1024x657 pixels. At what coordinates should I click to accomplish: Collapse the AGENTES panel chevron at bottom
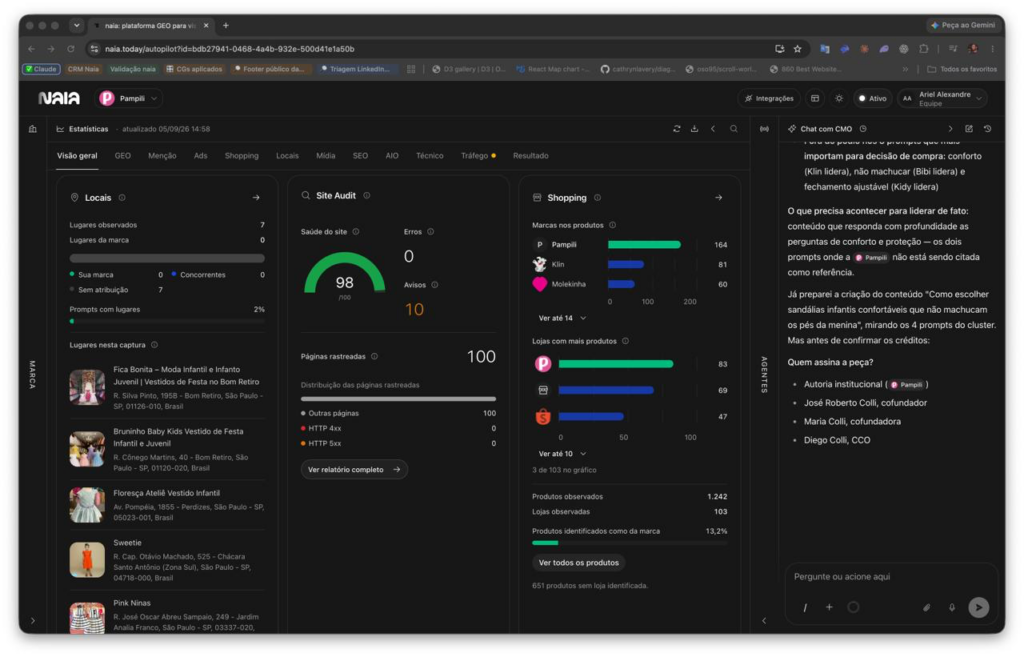click(x=764, y=620)
